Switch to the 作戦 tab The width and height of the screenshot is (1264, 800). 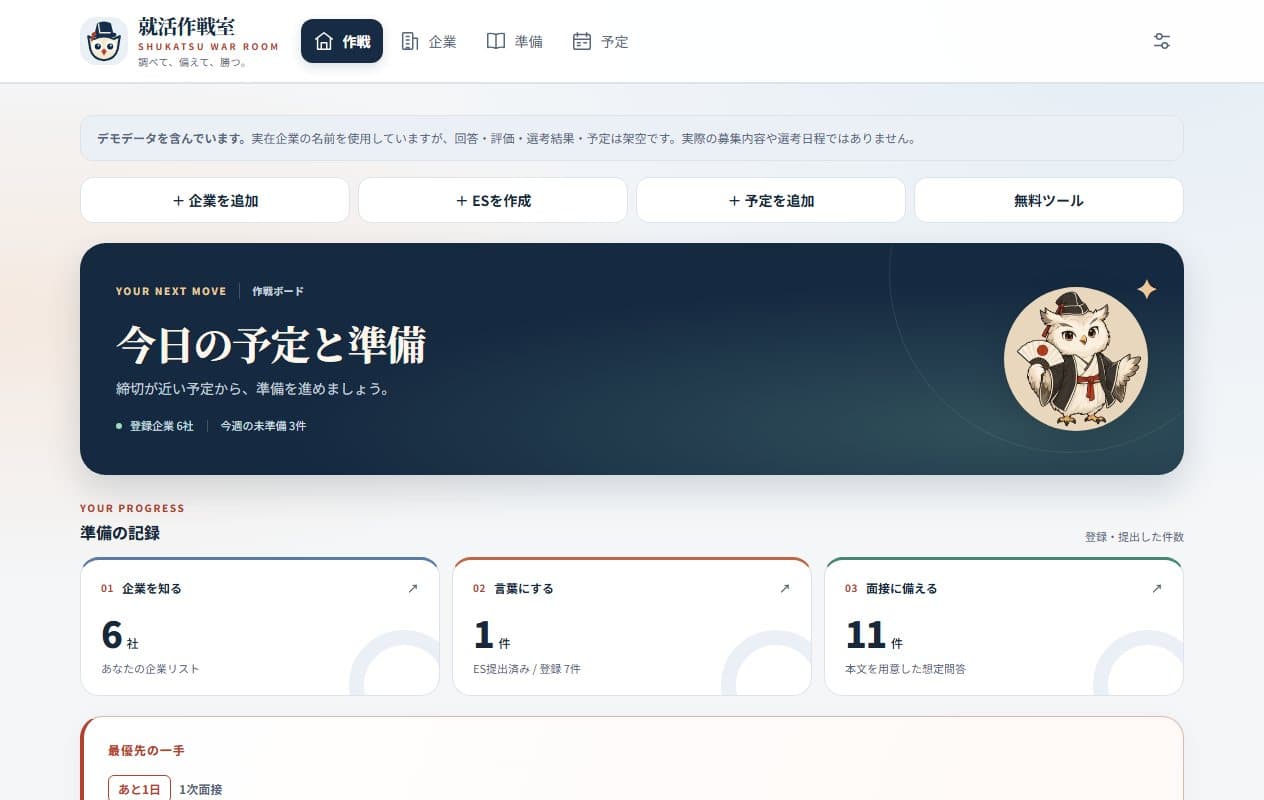point(342,41)
